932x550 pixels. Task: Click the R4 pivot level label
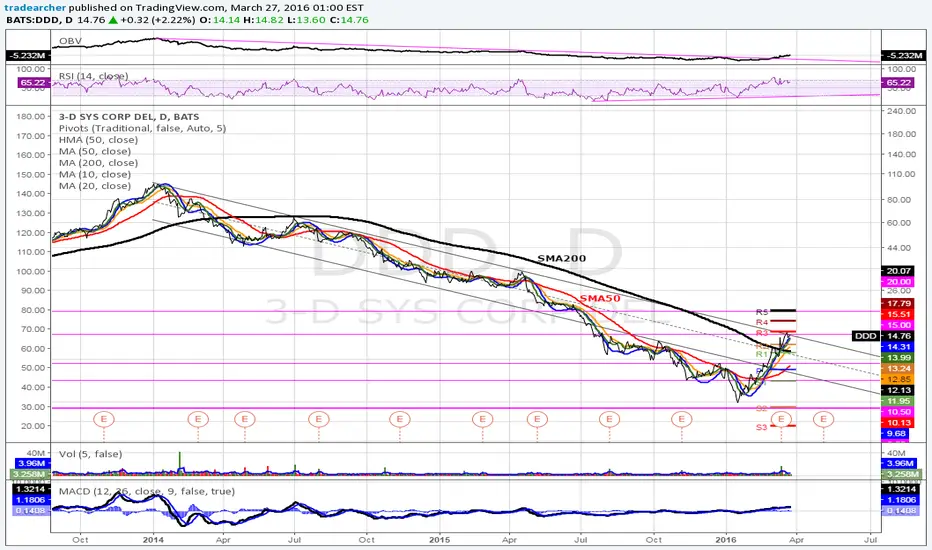tap(762, 322)
